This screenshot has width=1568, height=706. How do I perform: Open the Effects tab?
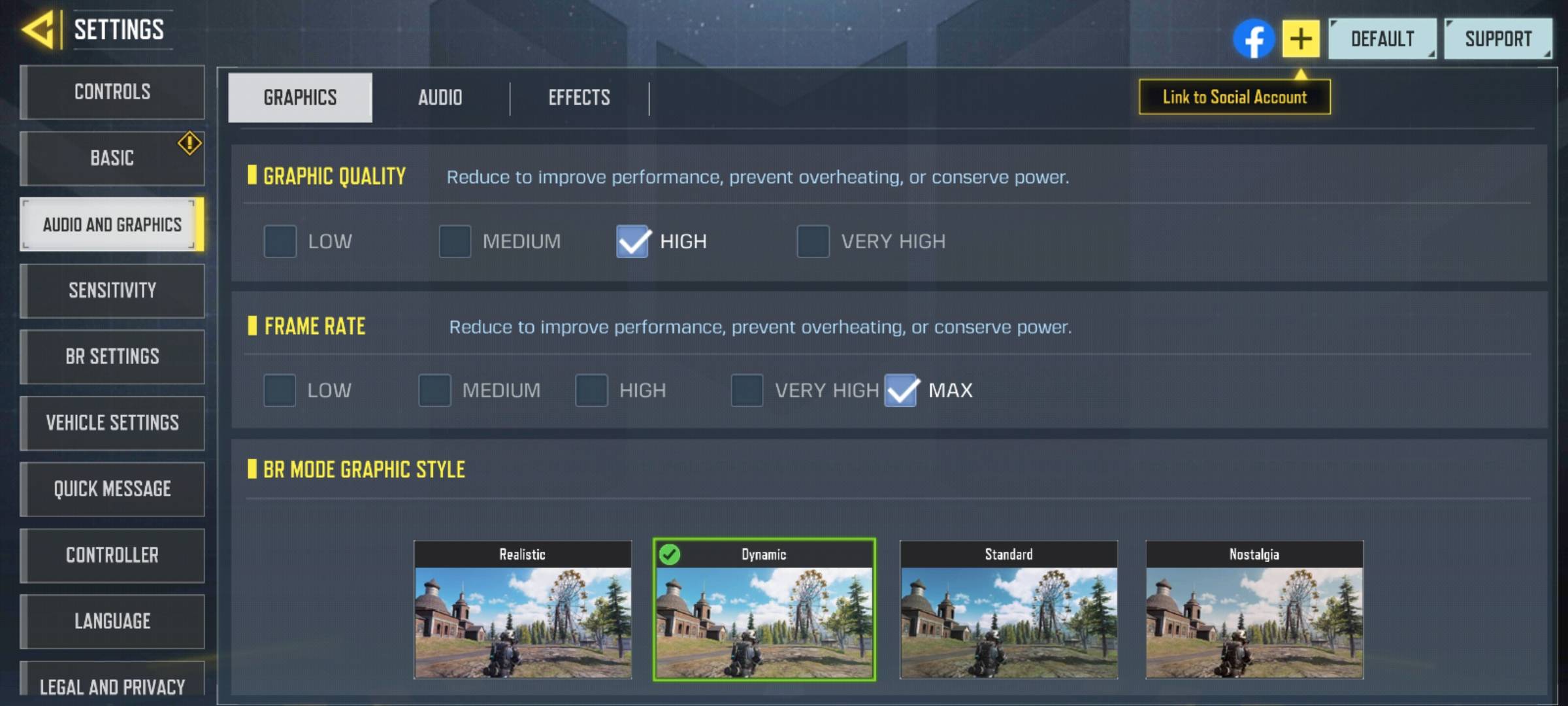(x=580, y=98)
